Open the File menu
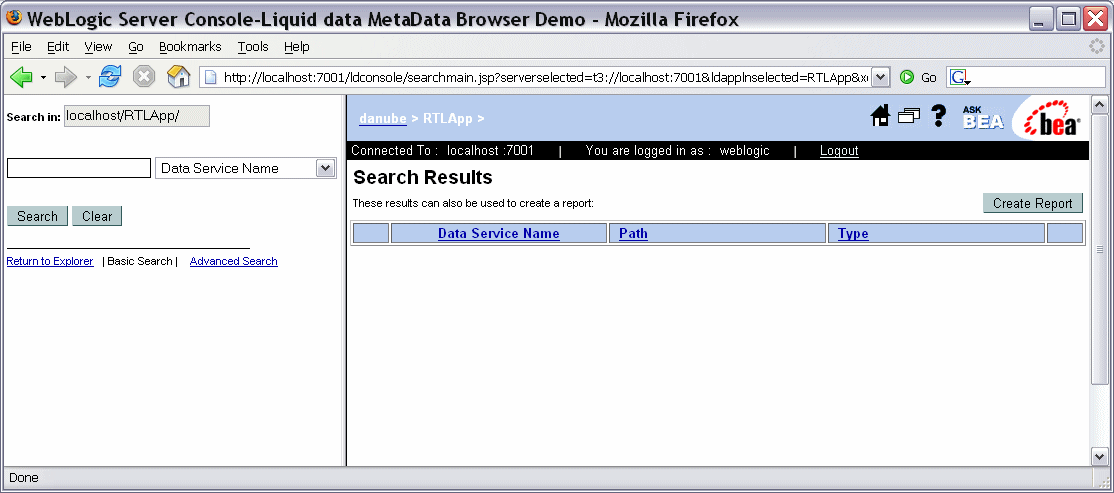Viewport: 1114px width, 493px height. [x=21, y=47]
